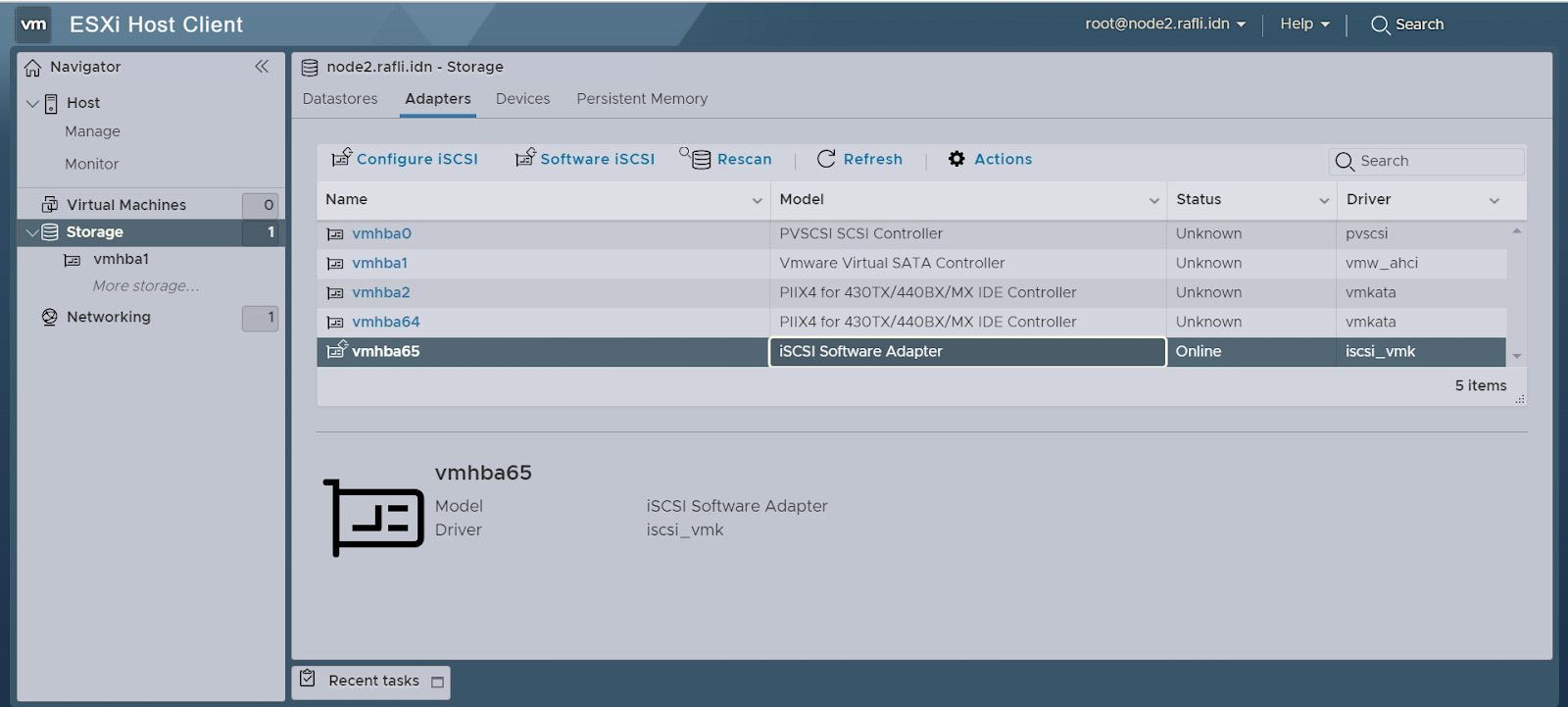Viewport: 1568px width, 707px height.
Task: Click the scroll-down arrow of the adapters table
Action: coord(1516,356)
